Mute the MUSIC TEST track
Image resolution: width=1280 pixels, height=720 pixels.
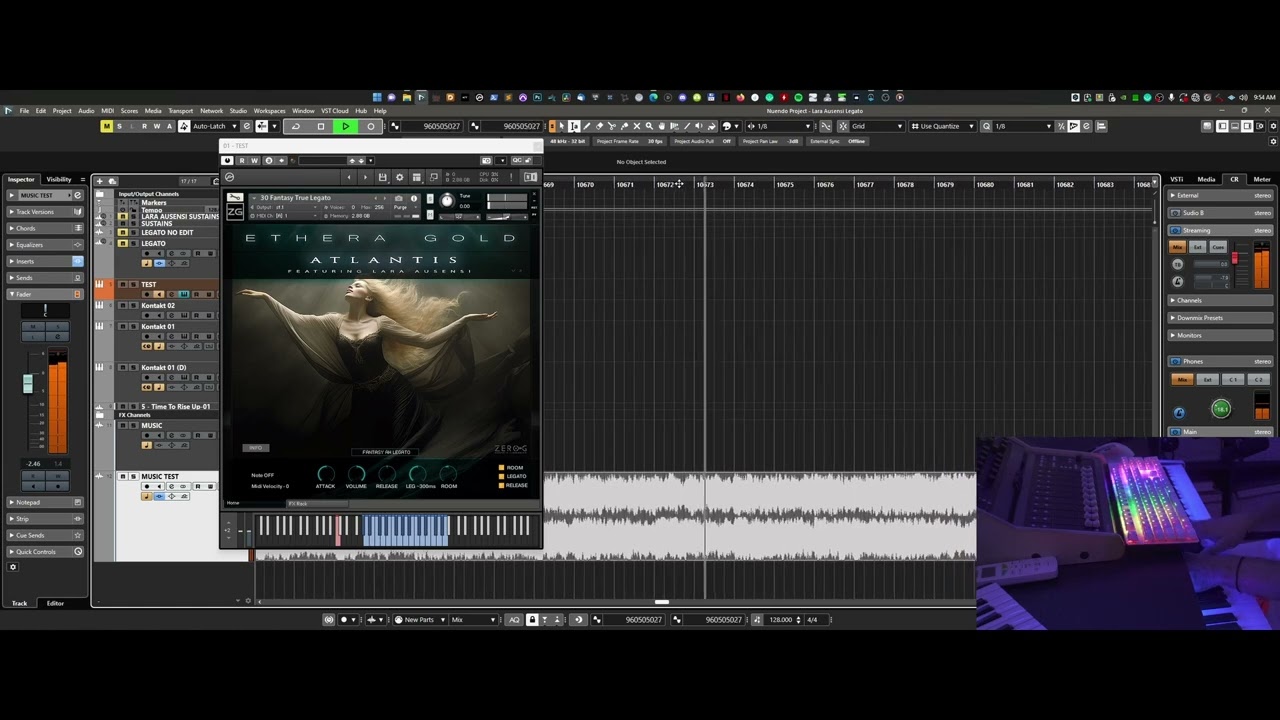click(123, 476)
